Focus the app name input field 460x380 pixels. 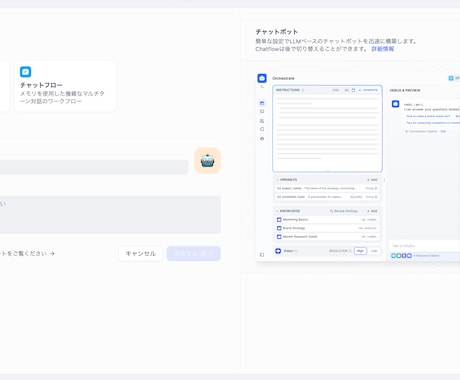[x=94, y=167]
